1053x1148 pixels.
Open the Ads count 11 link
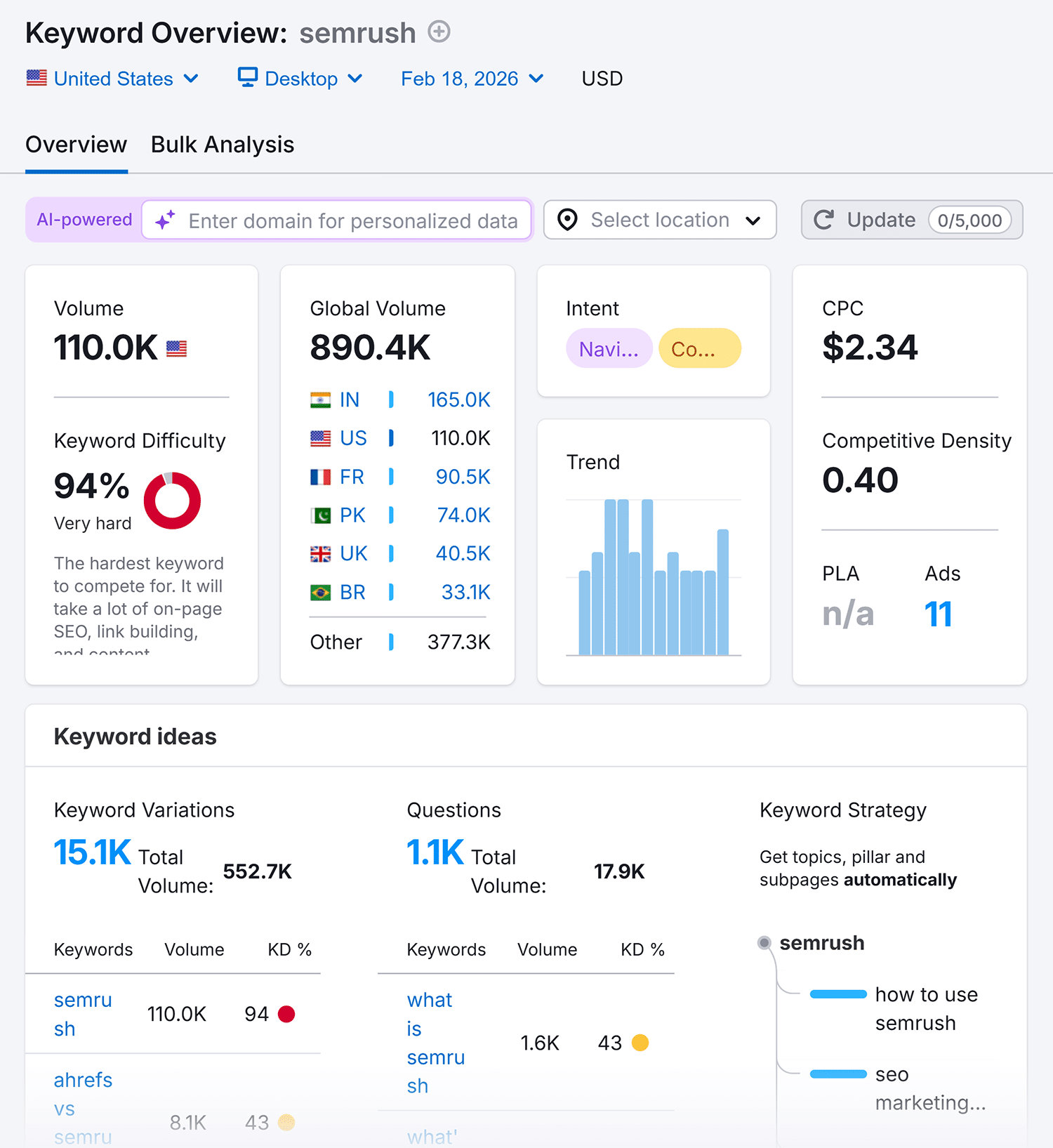tap(938, 614)
